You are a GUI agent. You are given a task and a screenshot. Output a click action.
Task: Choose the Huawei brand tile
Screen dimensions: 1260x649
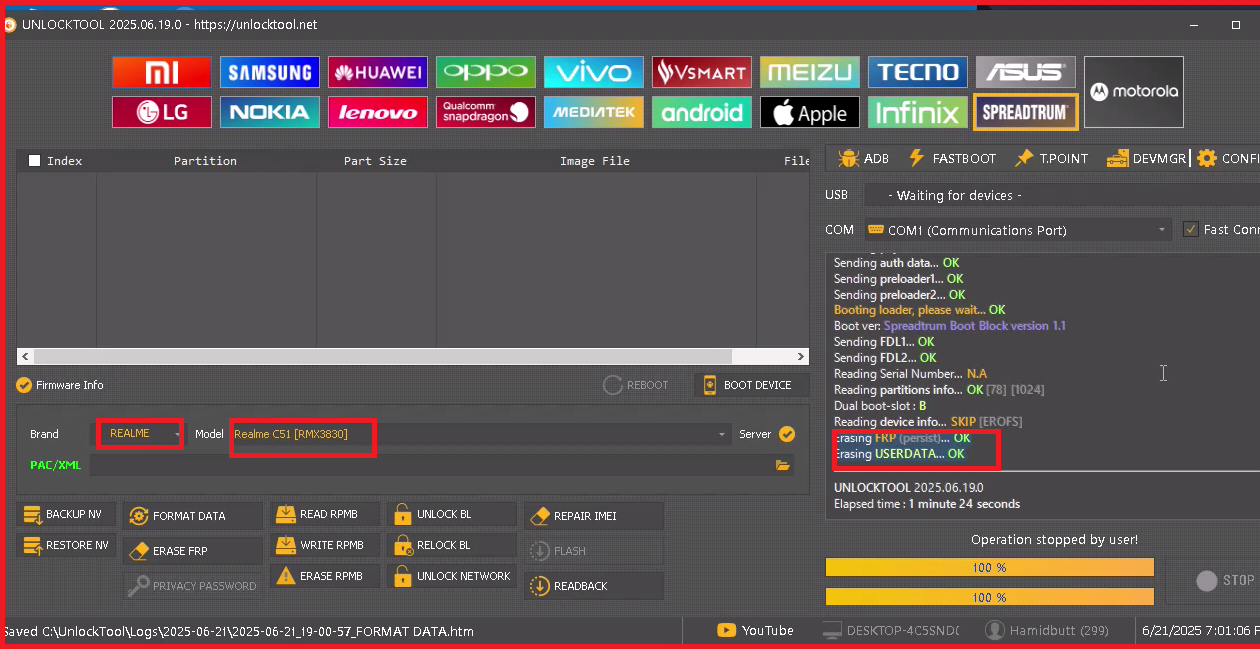click(x=377, y=72)
